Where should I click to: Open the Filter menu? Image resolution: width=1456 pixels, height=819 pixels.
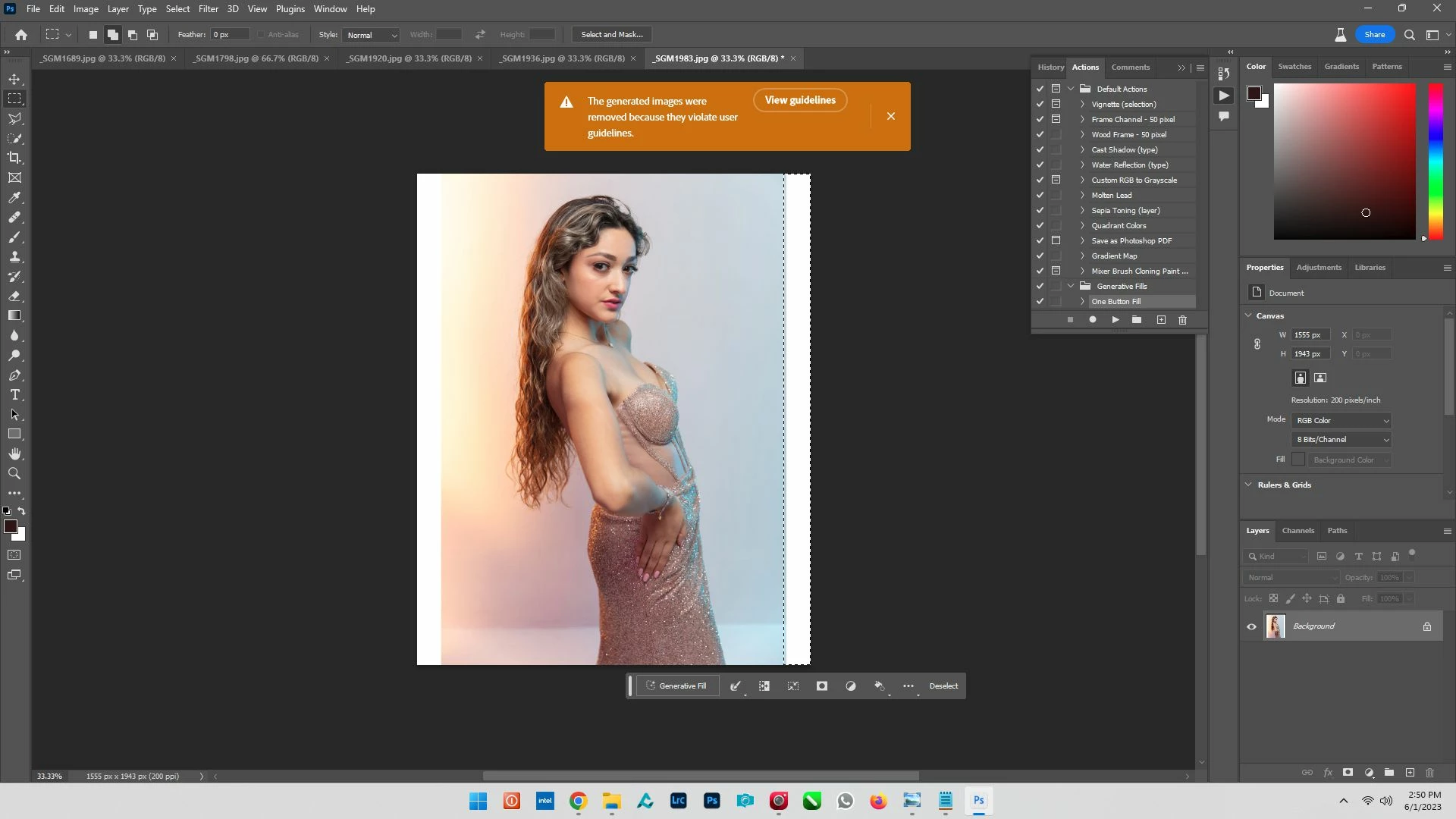(x=208, y=9)
